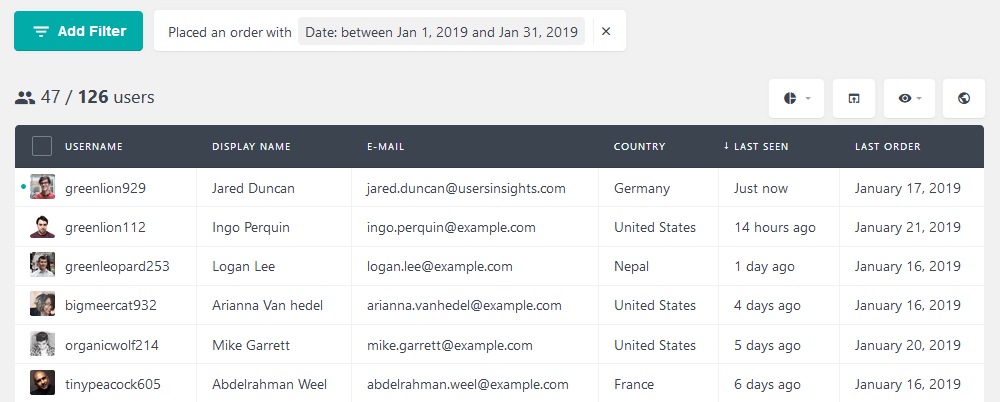Click the export users icon

pos(854,98)
